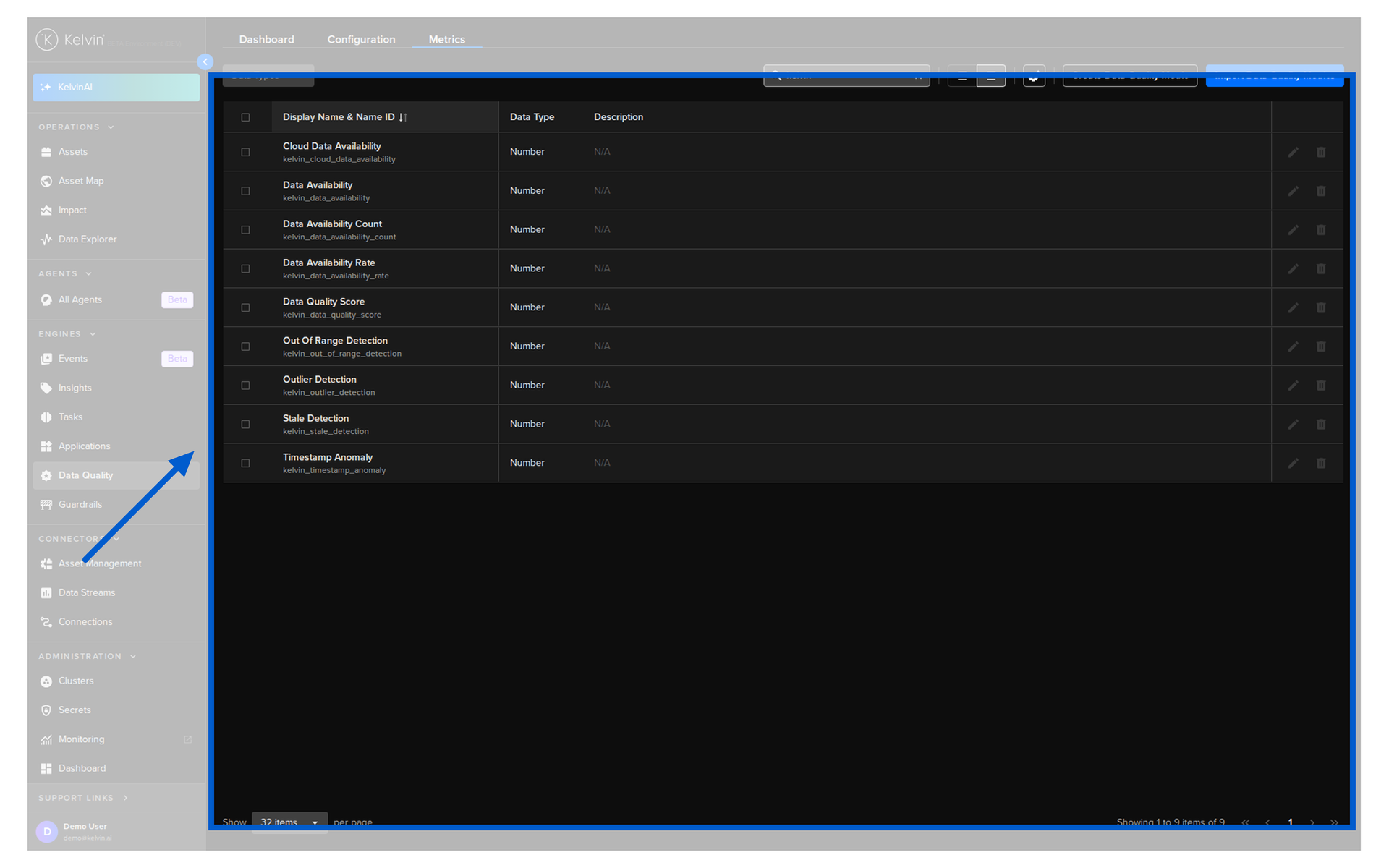Click Number type in Stale Detection row

[527, 424]
